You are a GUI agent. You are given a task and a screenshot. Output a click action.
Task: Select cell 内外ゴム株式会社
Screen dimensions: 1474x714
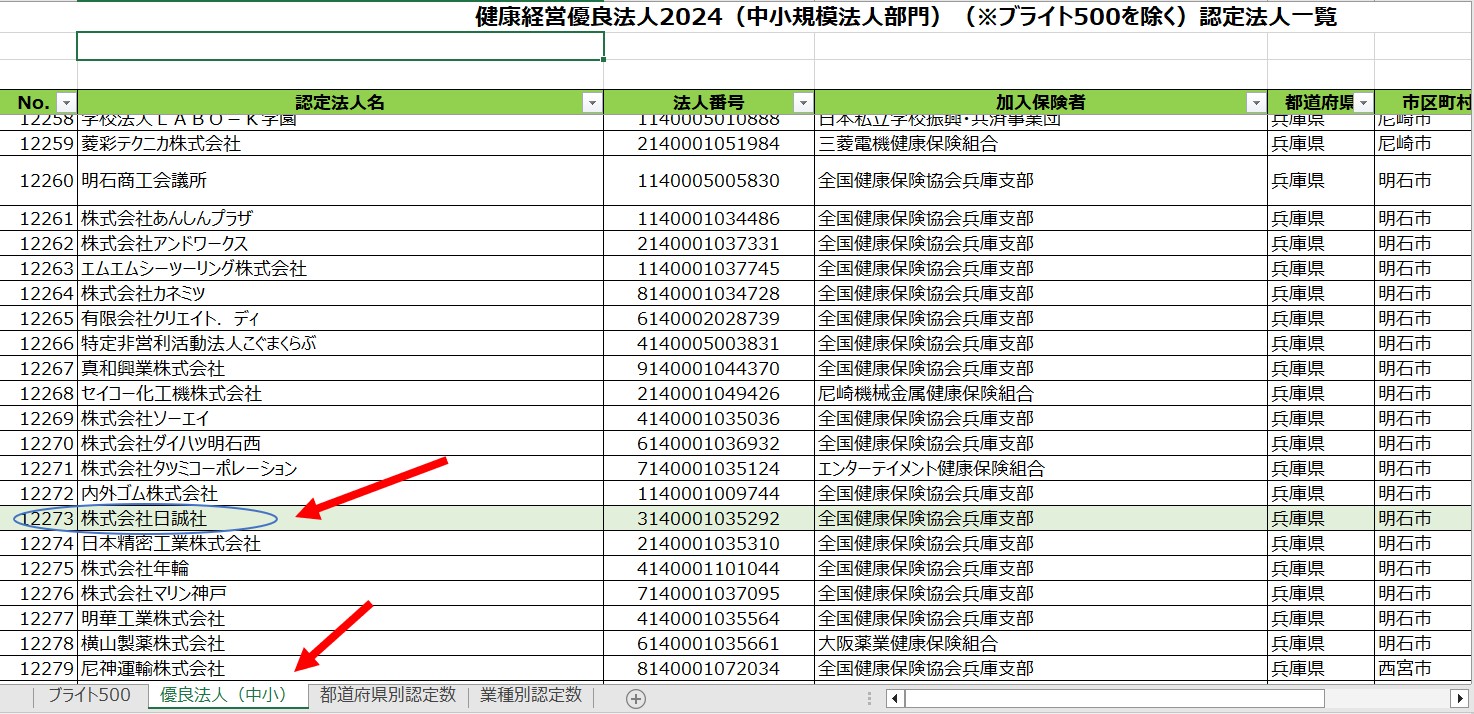pyautogui.click(x=341, y=494)
